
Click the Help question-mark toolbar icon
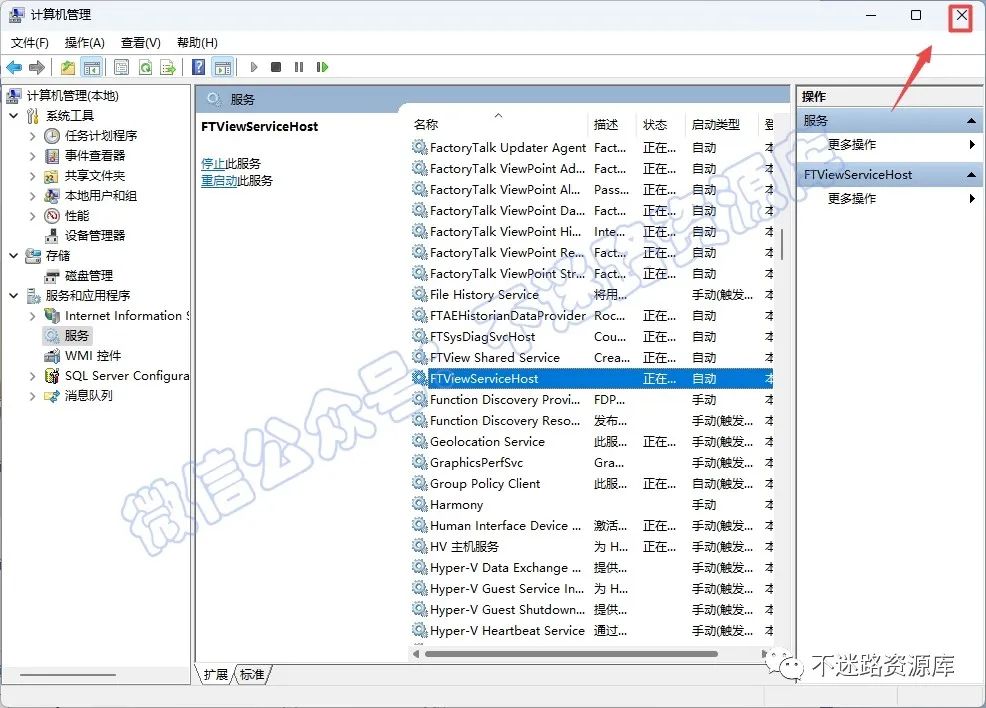tap(198, 67)
